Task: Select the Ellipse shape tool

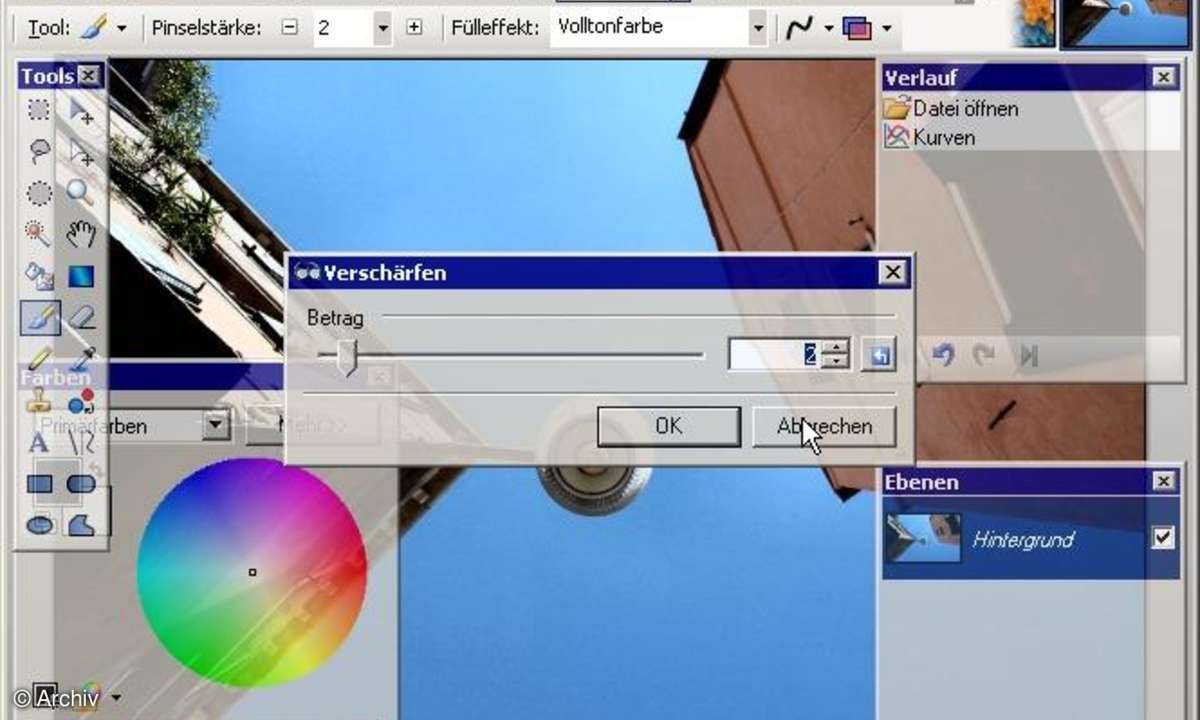Action: tap(39, 524)
